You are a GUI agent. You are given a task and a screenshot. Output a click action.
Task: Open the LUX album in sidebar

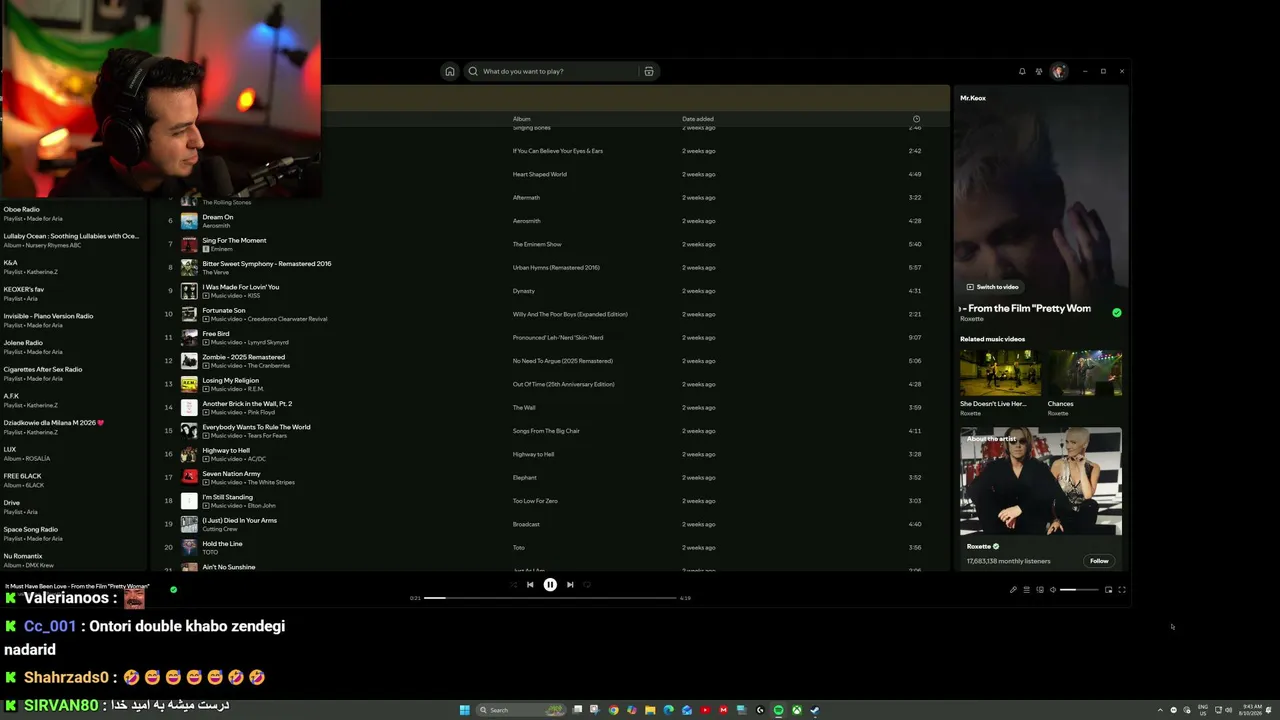[x=73, y=453]
